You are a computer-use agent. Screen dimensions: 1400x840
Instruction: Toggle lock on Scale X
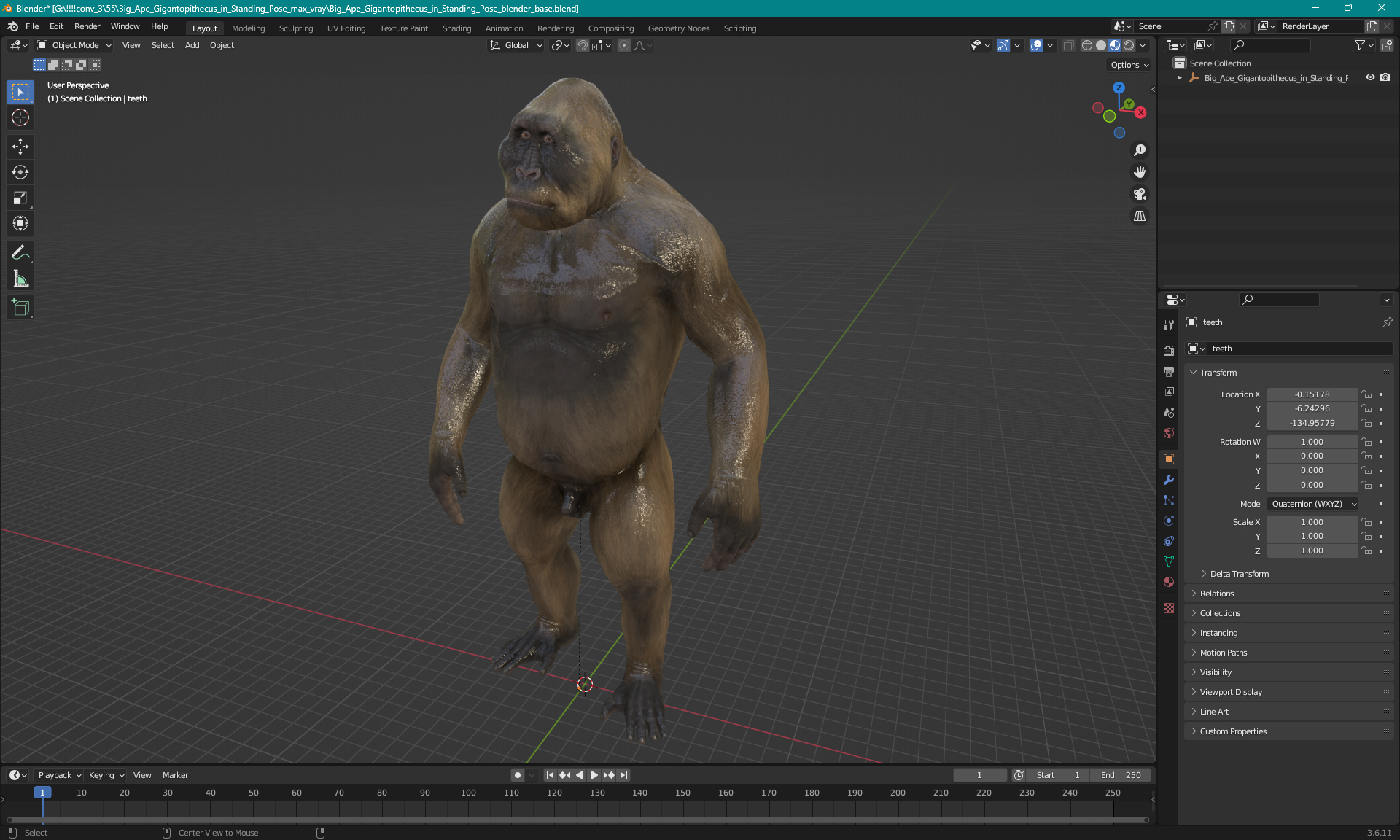tap(1367, 522)
